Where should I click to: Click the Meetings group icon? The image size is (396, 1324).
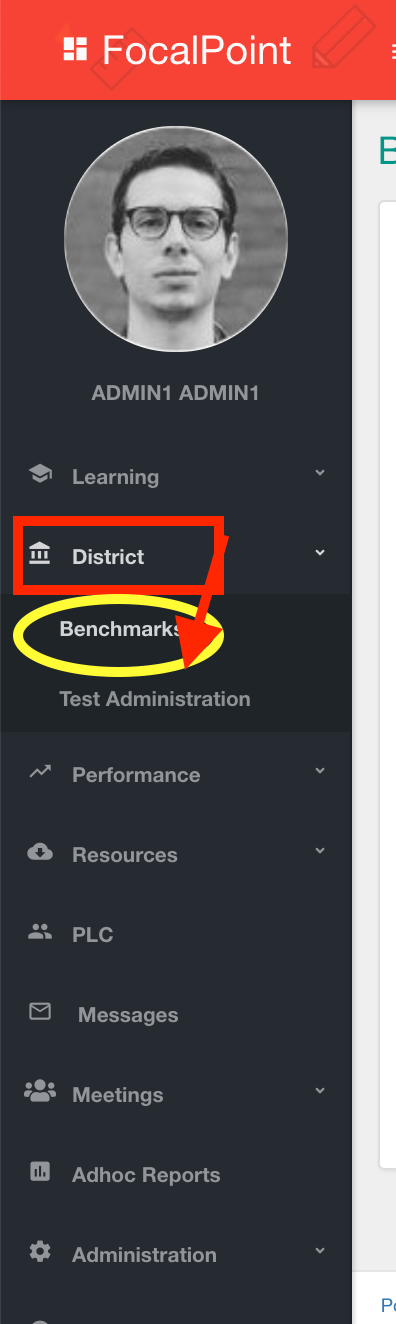[x=40, y=1092]
